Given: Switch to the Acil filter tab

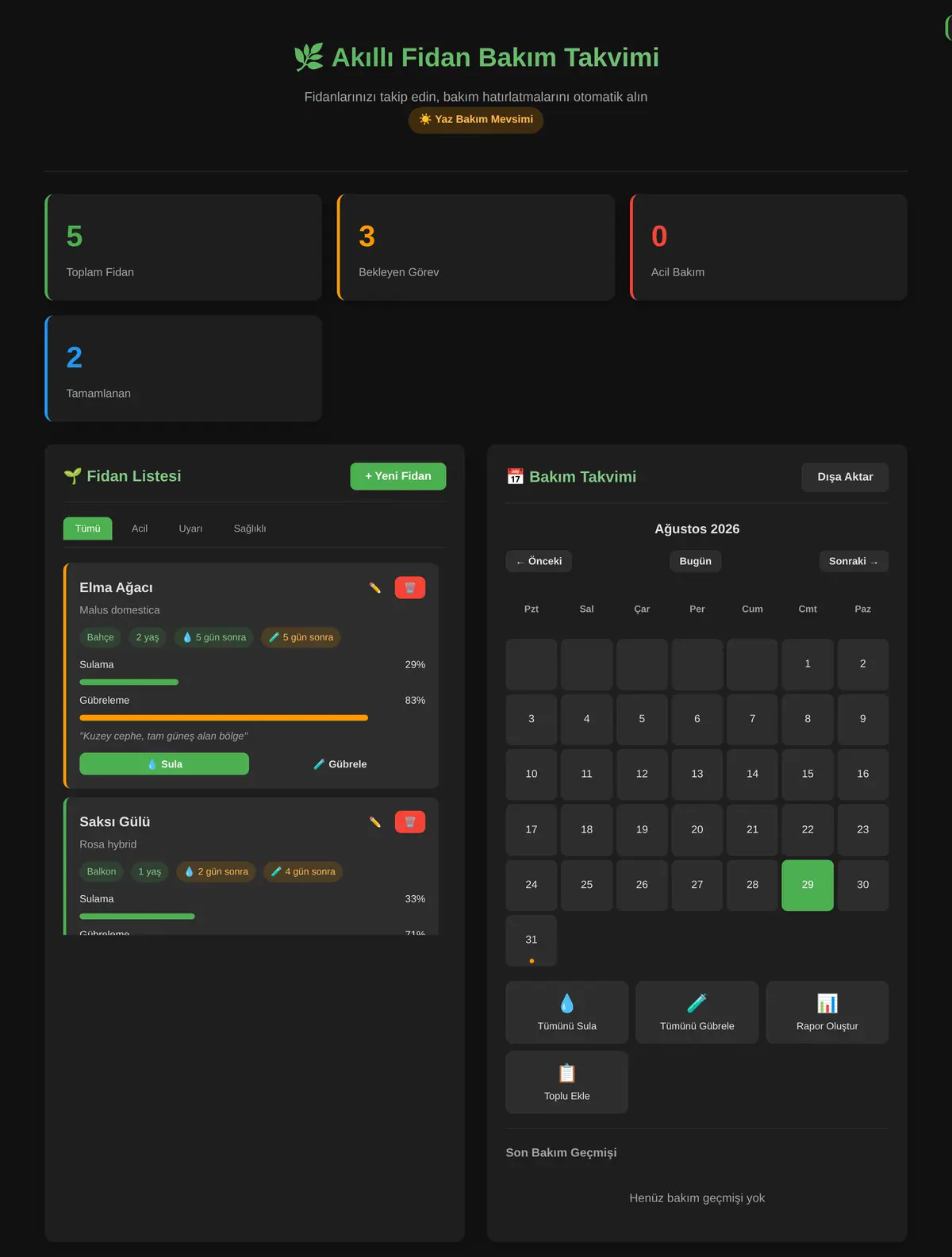Looking at the screenshot, I should pos(140,529).
